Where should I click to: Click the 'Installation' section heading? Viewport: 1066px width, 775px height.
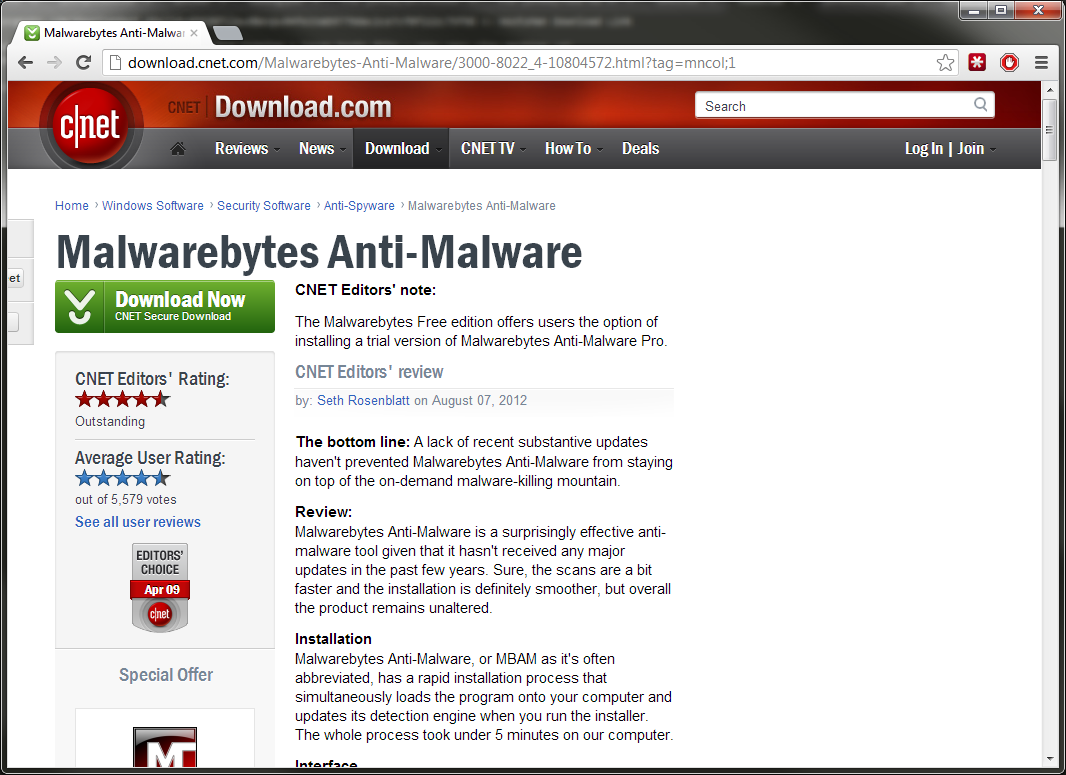pos(333,639)
